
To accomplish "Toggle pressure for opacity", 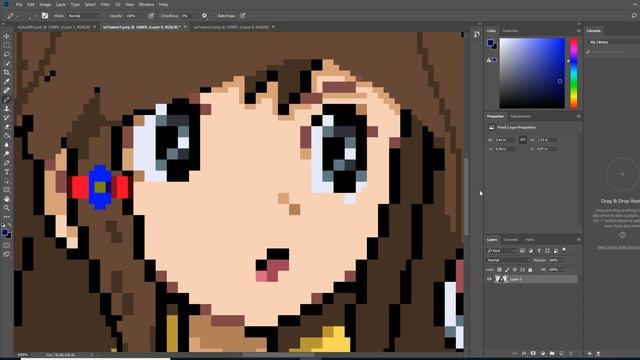I will tap(151, 16).
